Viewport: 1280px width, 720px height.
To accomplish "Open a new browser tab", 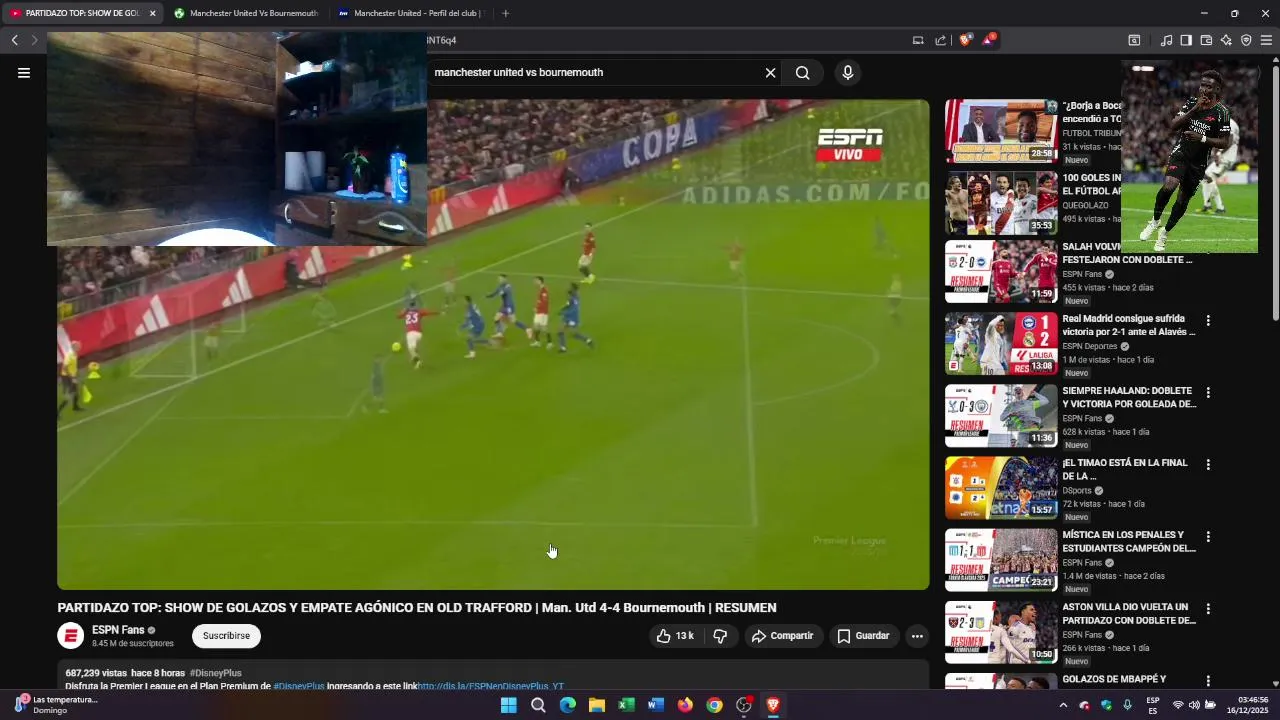I will point(505,13).
